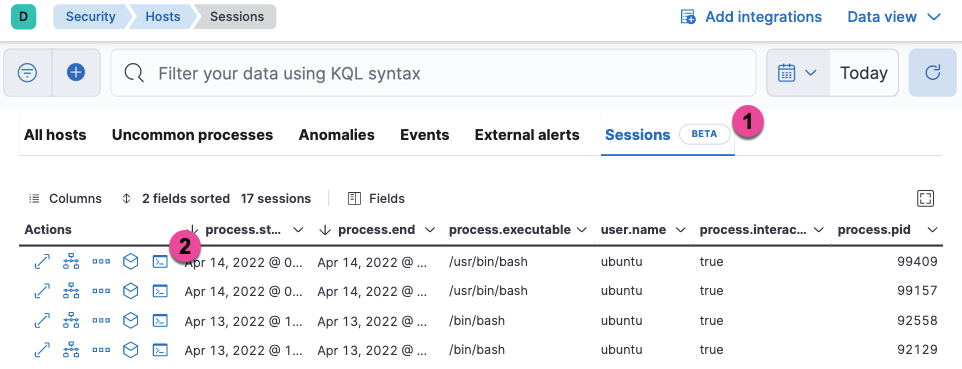This screenshot has width=962, height=369.
Task: Open the Fields browser
Action: tap(376, 198)
